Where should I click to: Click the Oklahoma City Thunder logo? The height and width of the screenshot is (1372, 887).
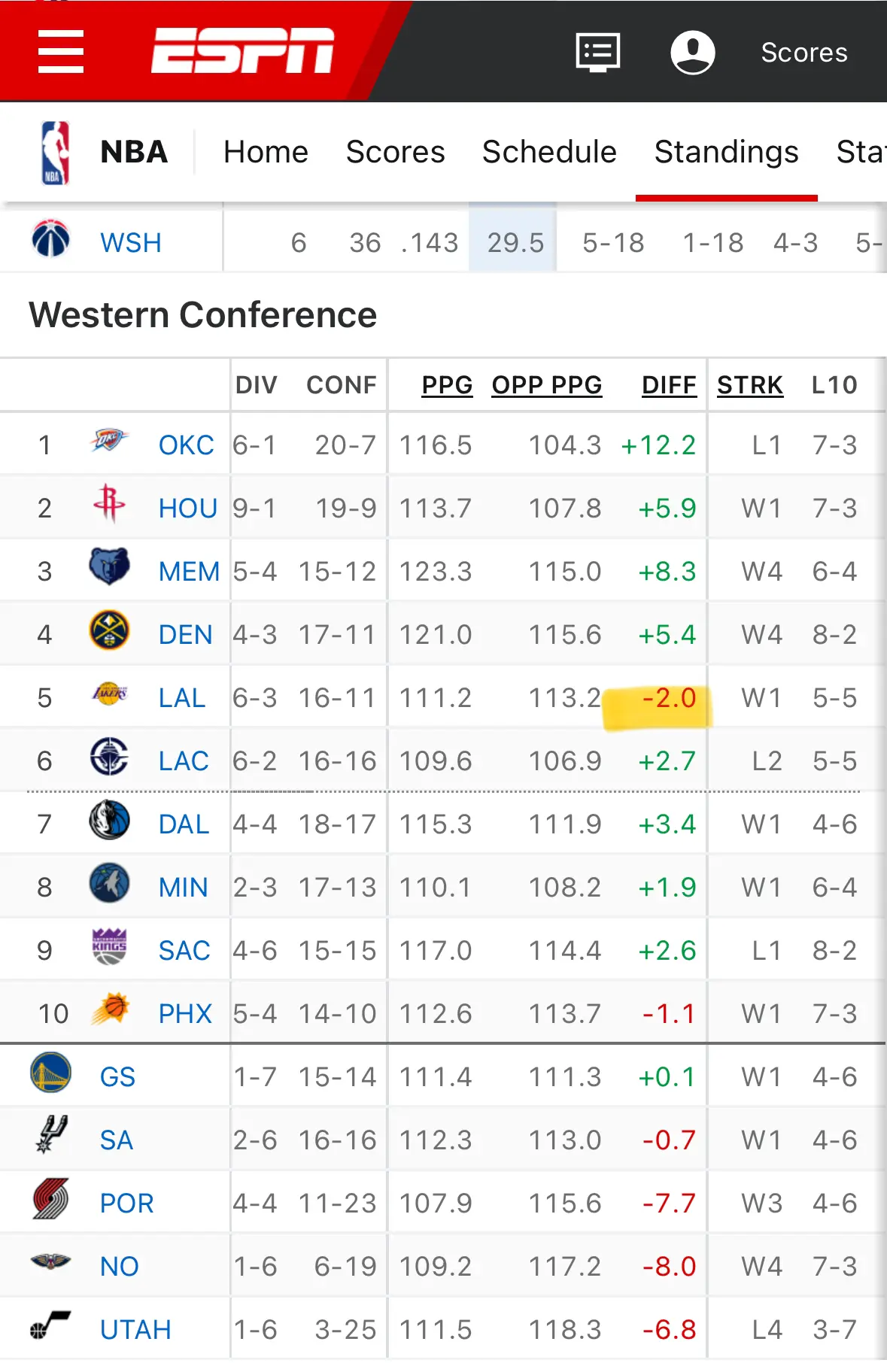click(109, 439)
